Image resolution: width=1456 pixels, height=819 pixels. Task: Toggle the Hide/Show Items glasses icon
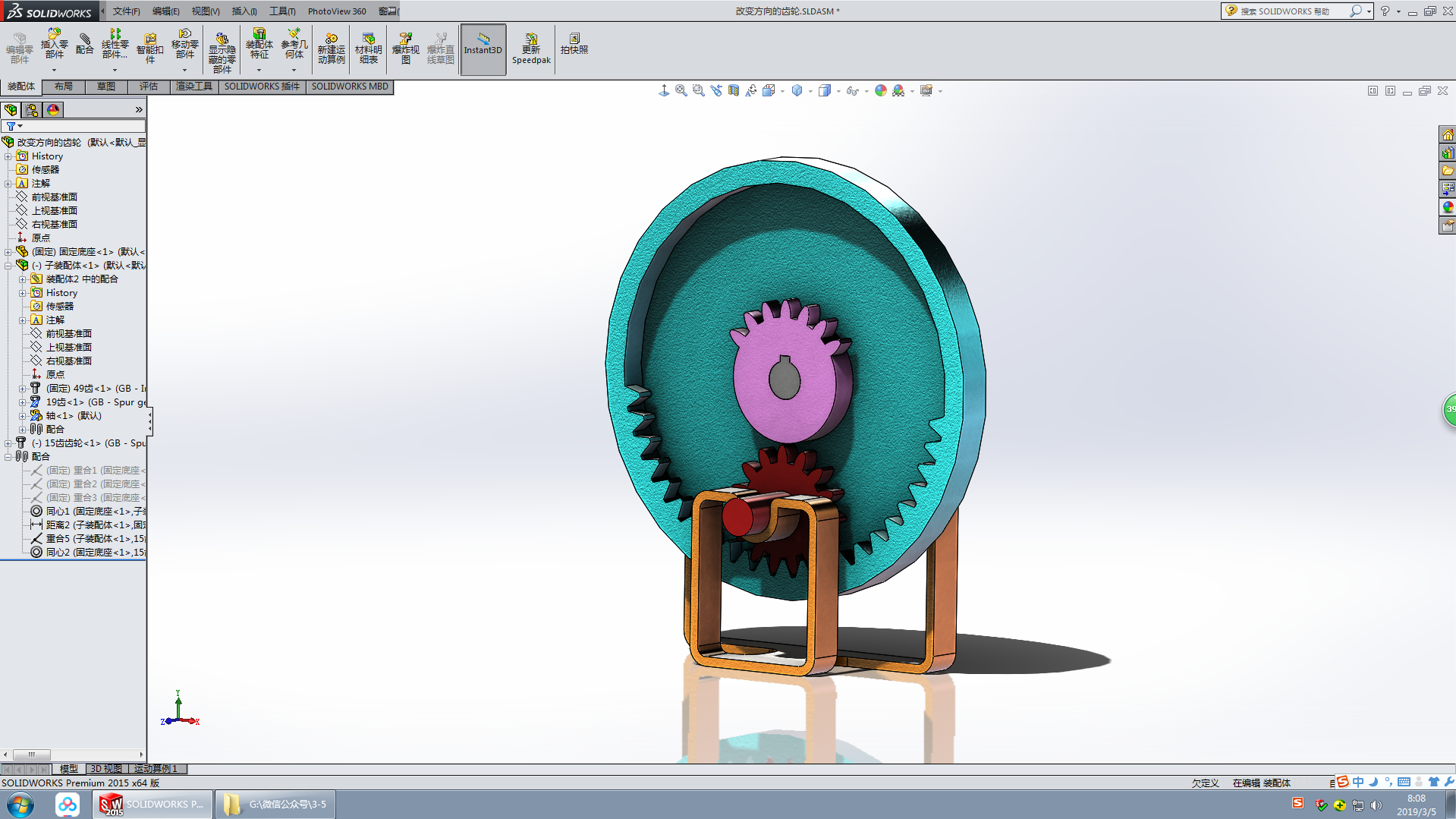852,91
